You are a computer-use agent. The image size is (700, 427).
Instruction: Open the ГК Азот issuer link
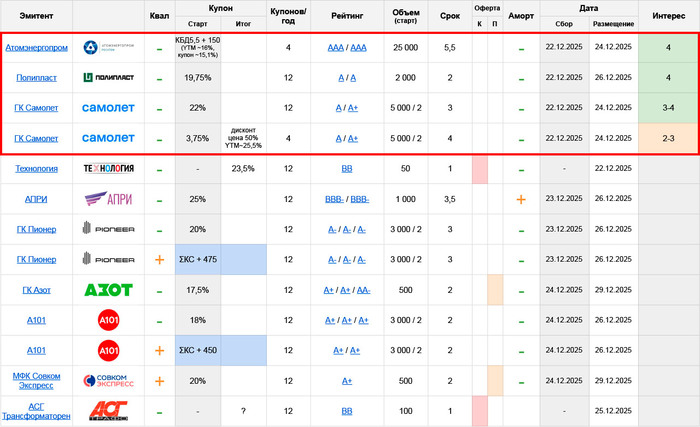tap(37, 290)
